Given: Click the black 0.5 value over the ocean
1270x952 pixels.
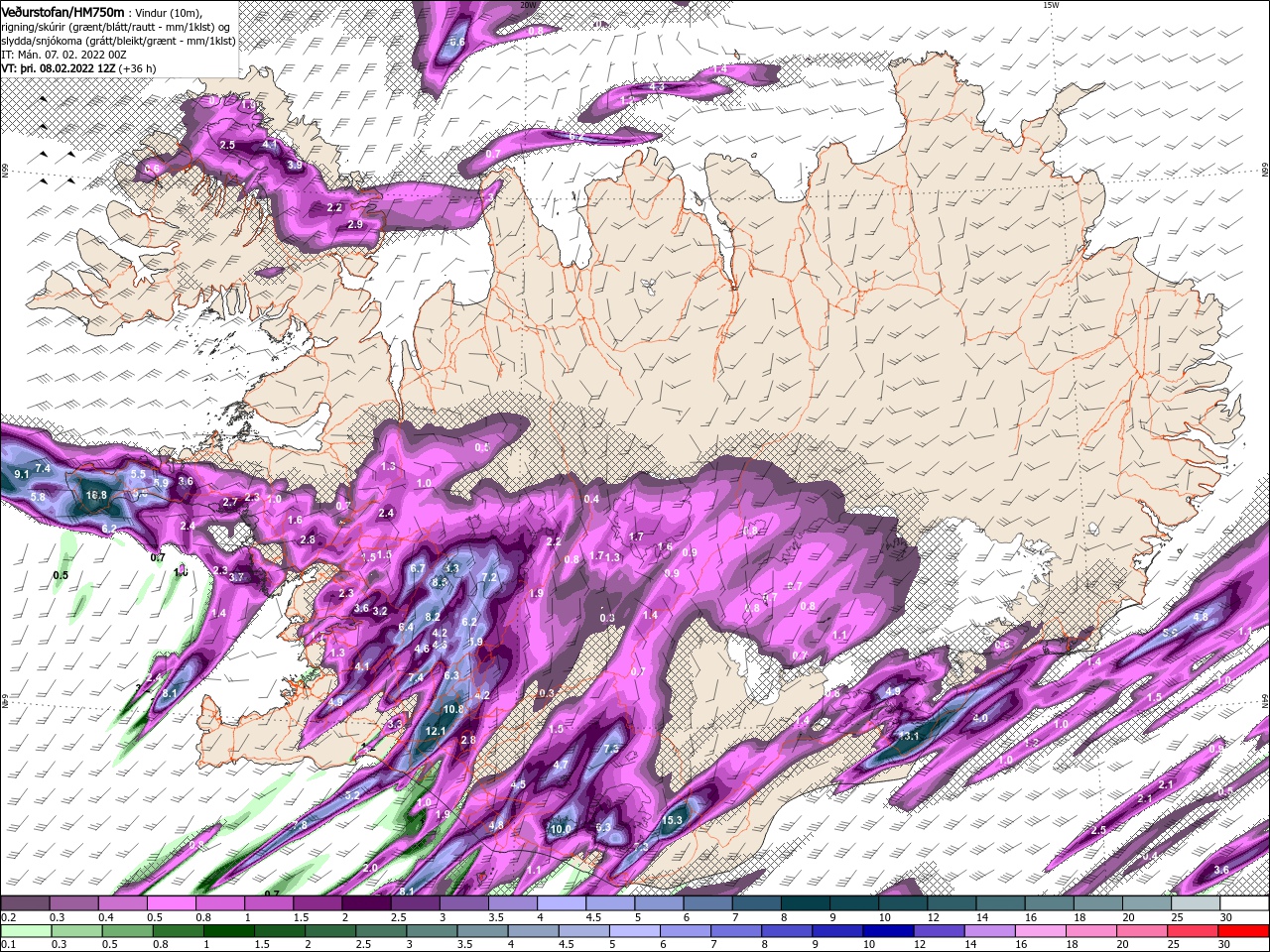Looking at the screenshot, I should (x=61, y=575).
